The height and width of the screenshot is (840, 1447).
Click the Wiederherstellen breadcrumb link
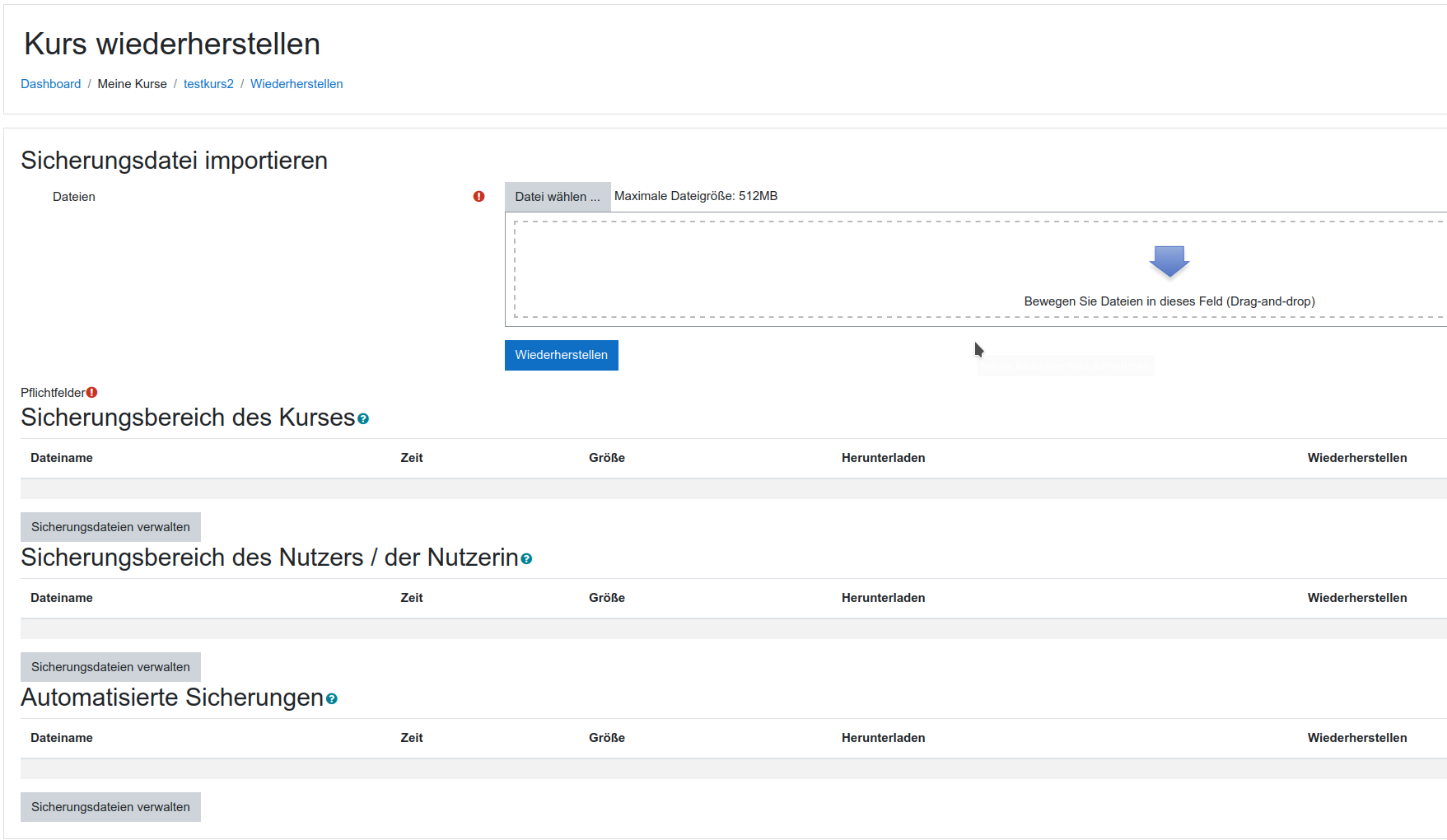pos(296,84)
